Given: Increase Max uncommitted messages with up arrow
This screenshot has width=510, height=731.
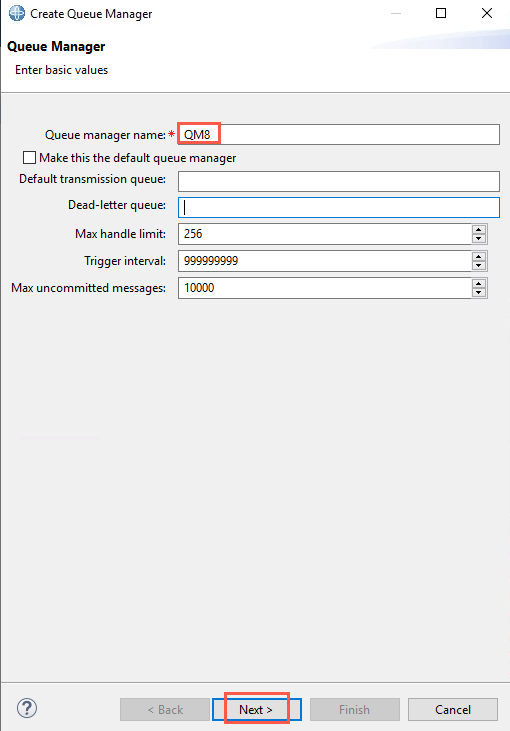Looking at the screenshot, I should pos(479,283).
